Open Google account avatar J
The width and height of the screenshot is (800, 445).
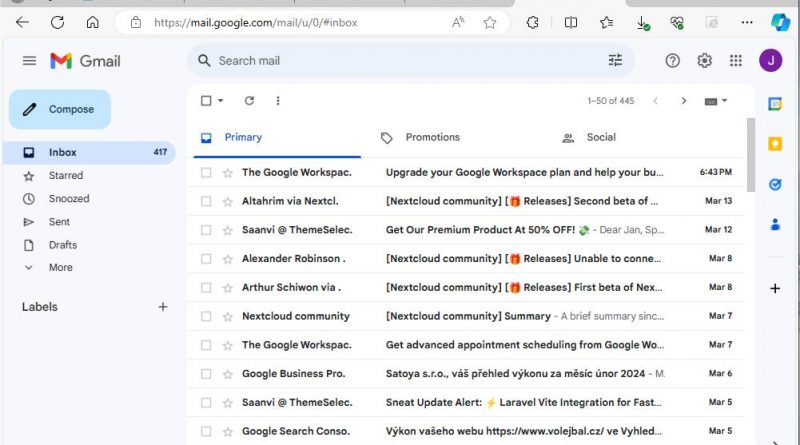[x=770, y=61]
